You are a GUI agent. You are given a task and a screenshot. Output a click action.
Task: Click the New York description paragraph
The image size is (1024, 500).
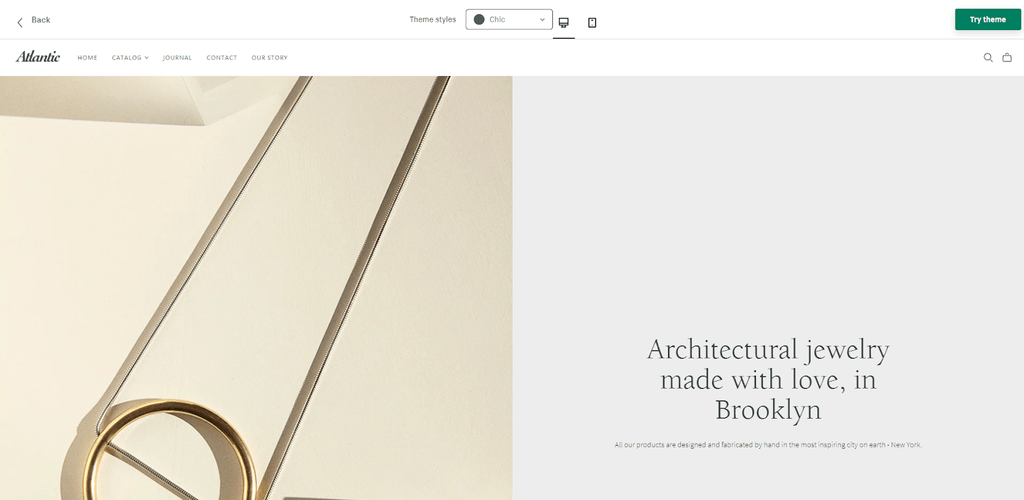[768, 445]
